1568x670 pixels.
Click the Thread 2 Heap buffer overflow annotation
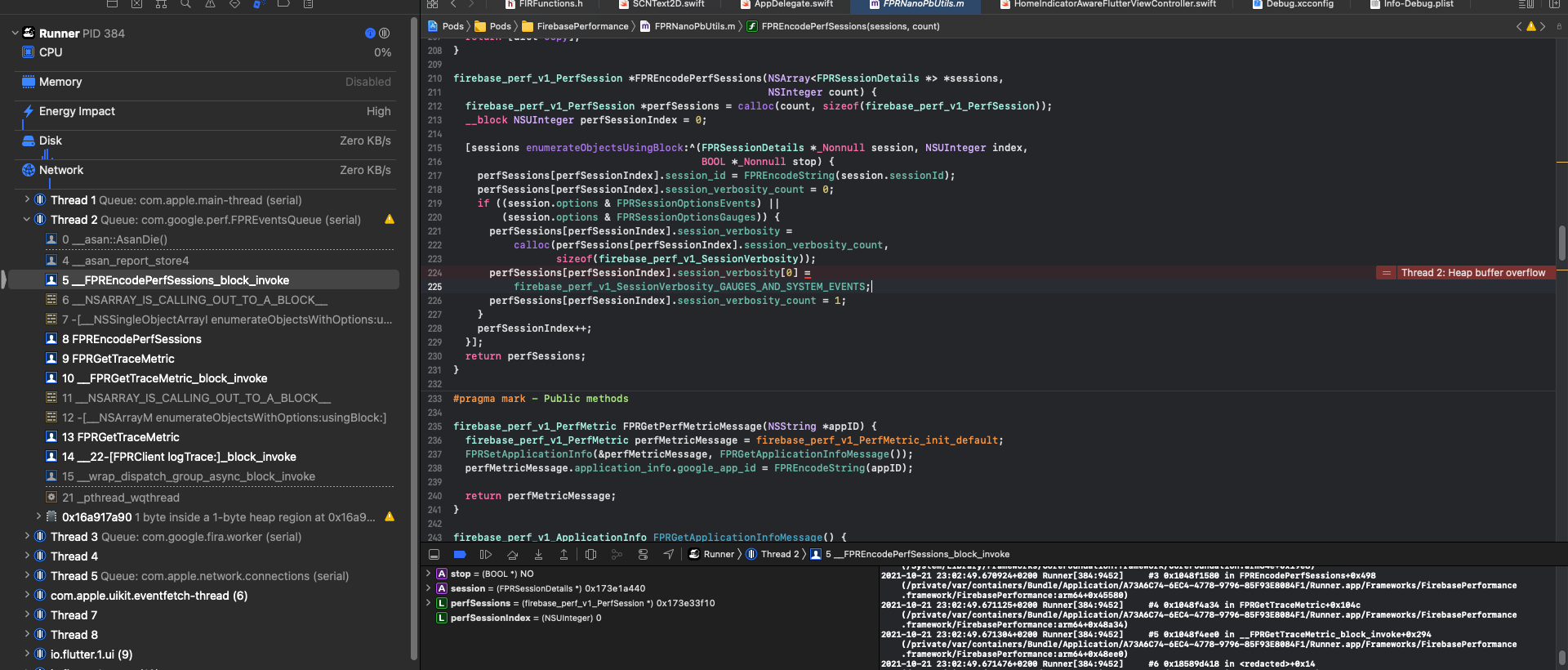click(1473, 273)
